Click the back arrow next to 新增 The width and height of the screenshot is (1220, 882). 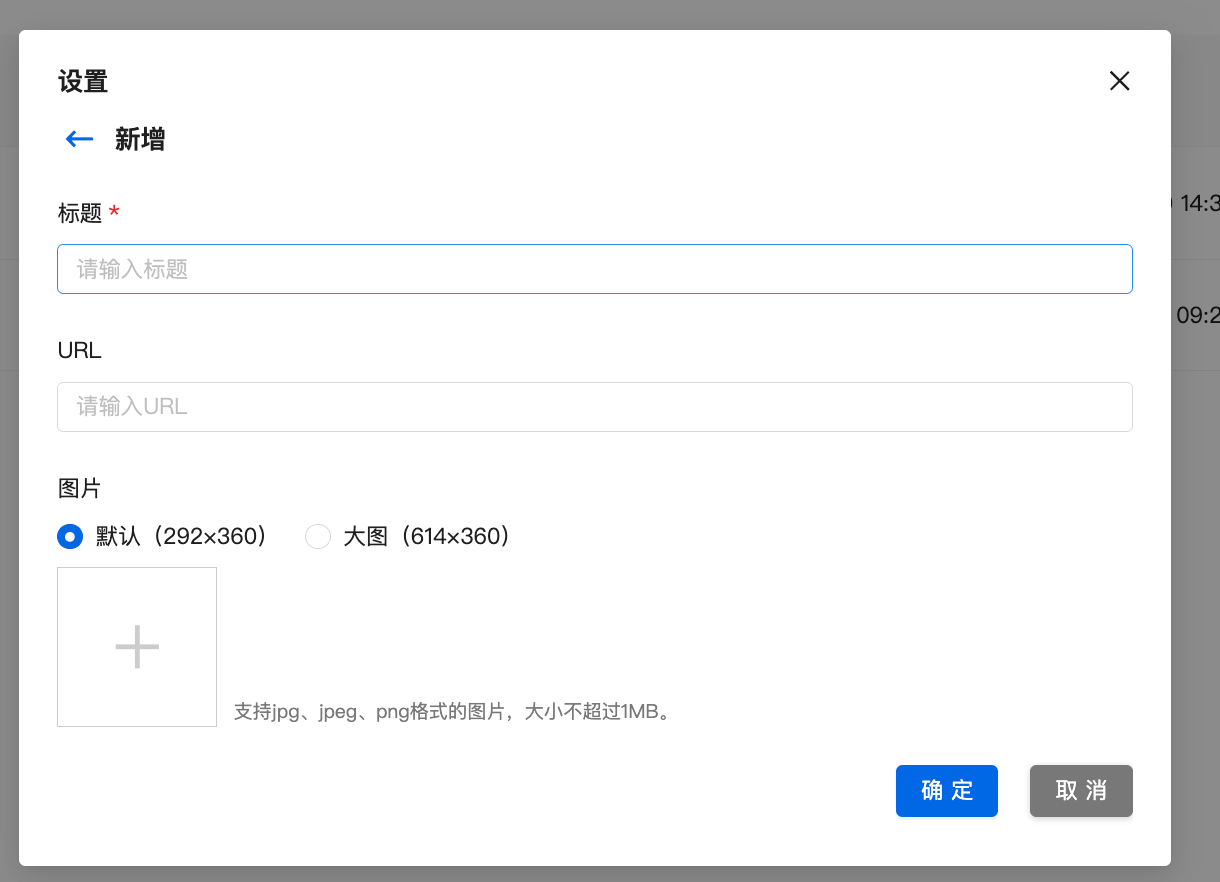tap(79, 139)
